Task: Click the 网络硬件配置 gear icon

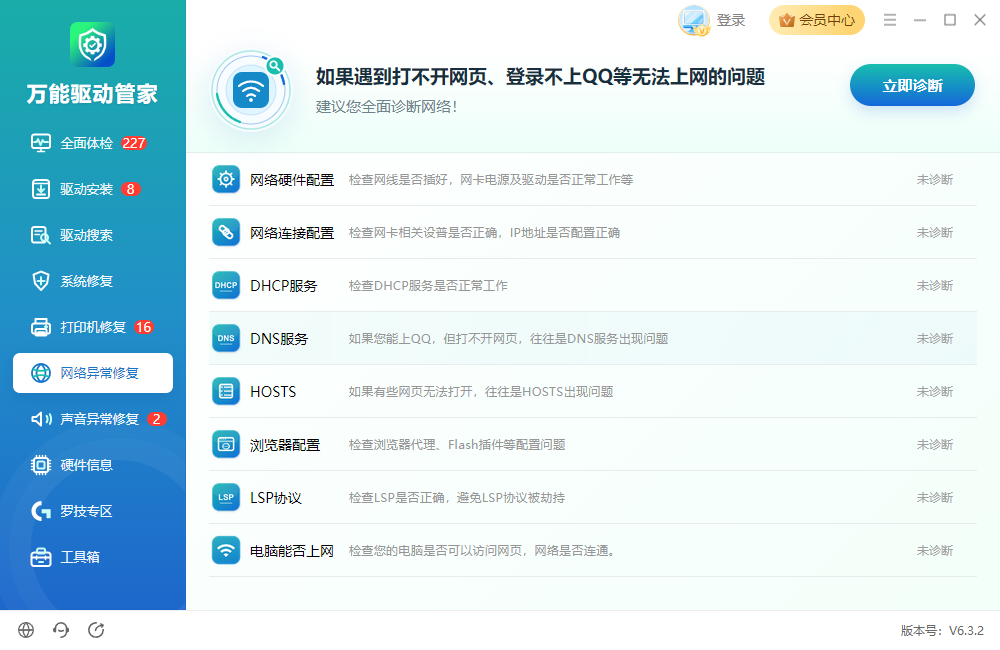Action: 226,179
